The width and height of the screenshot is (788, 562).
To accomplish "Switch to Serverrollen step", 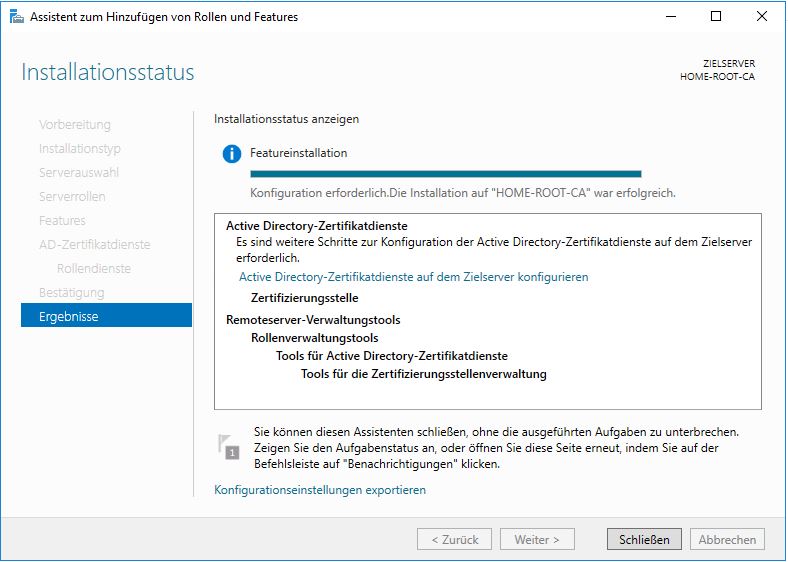I will pos(72,197).
